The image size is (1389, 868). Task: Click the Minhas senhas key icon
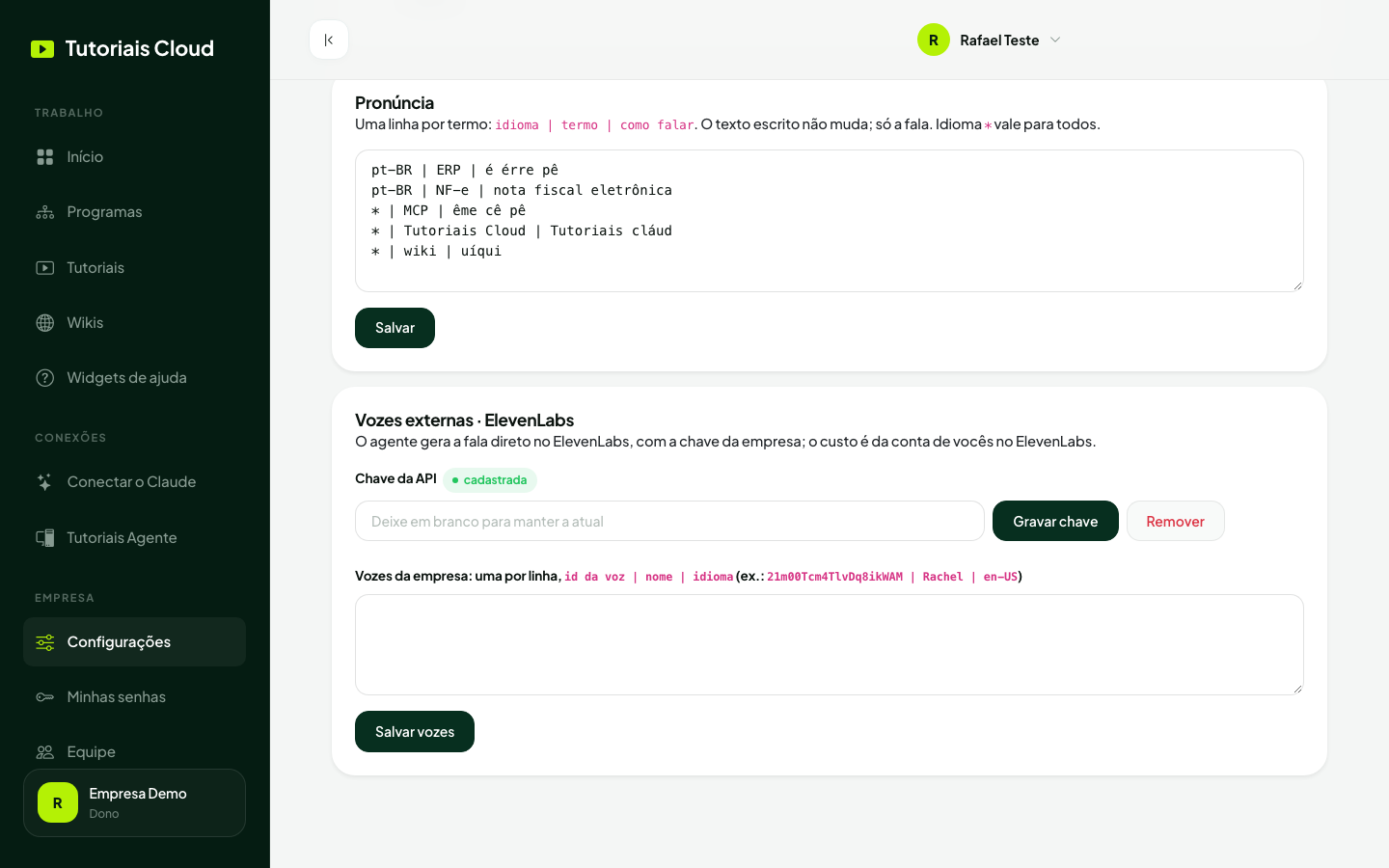point(45,697)
